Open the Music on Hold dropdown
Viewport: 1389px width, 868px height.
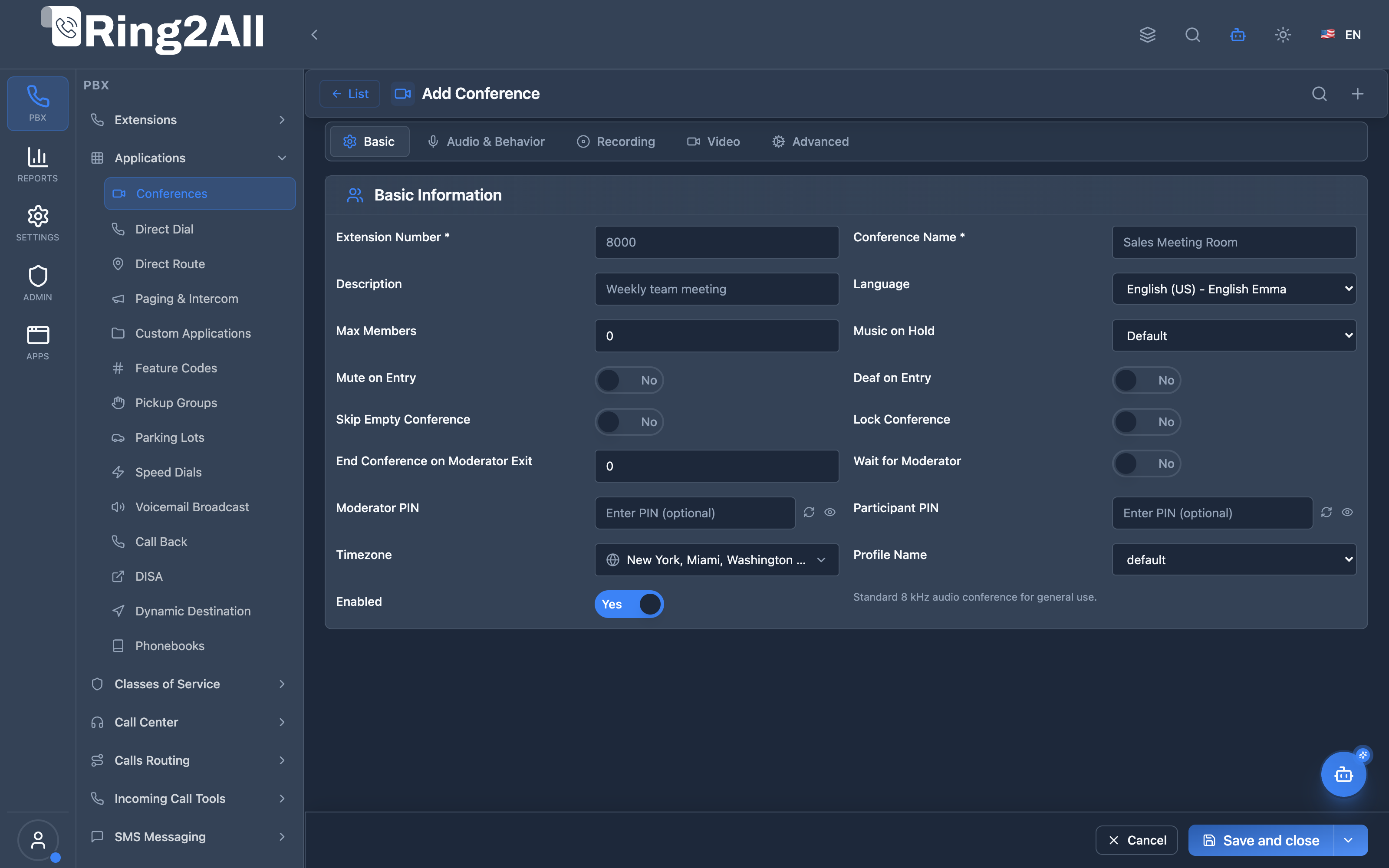[1234, 336]
